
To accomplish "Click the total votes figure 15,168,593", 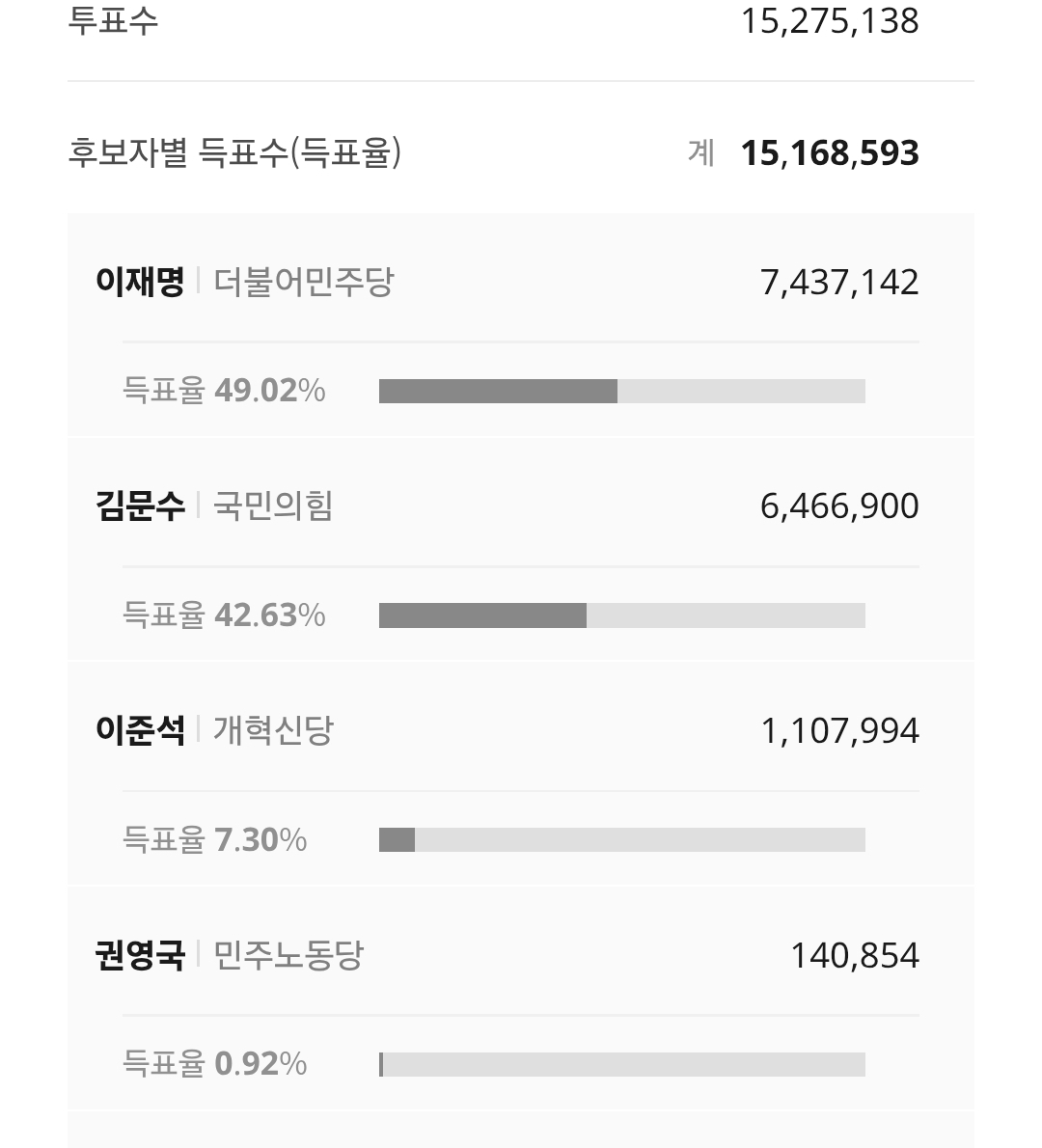I will [x=830, y=153].
